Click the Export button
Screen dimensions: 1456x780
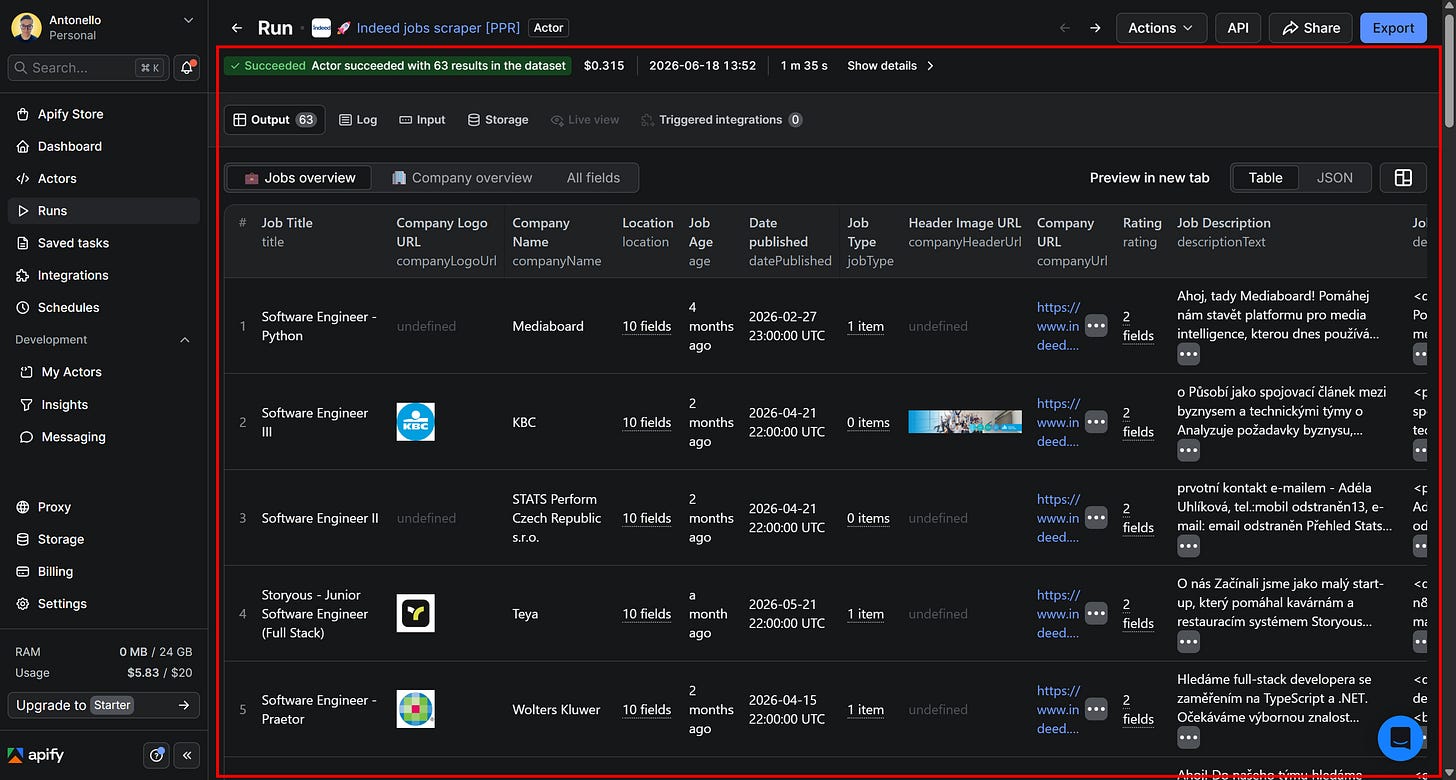point(1393,28)
